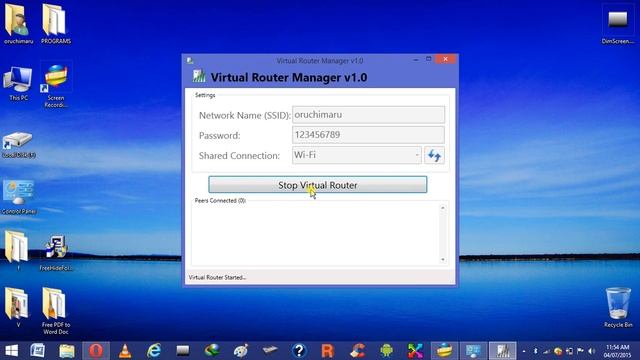Maximize the Virtual Router Manager window

click(429, 59)
